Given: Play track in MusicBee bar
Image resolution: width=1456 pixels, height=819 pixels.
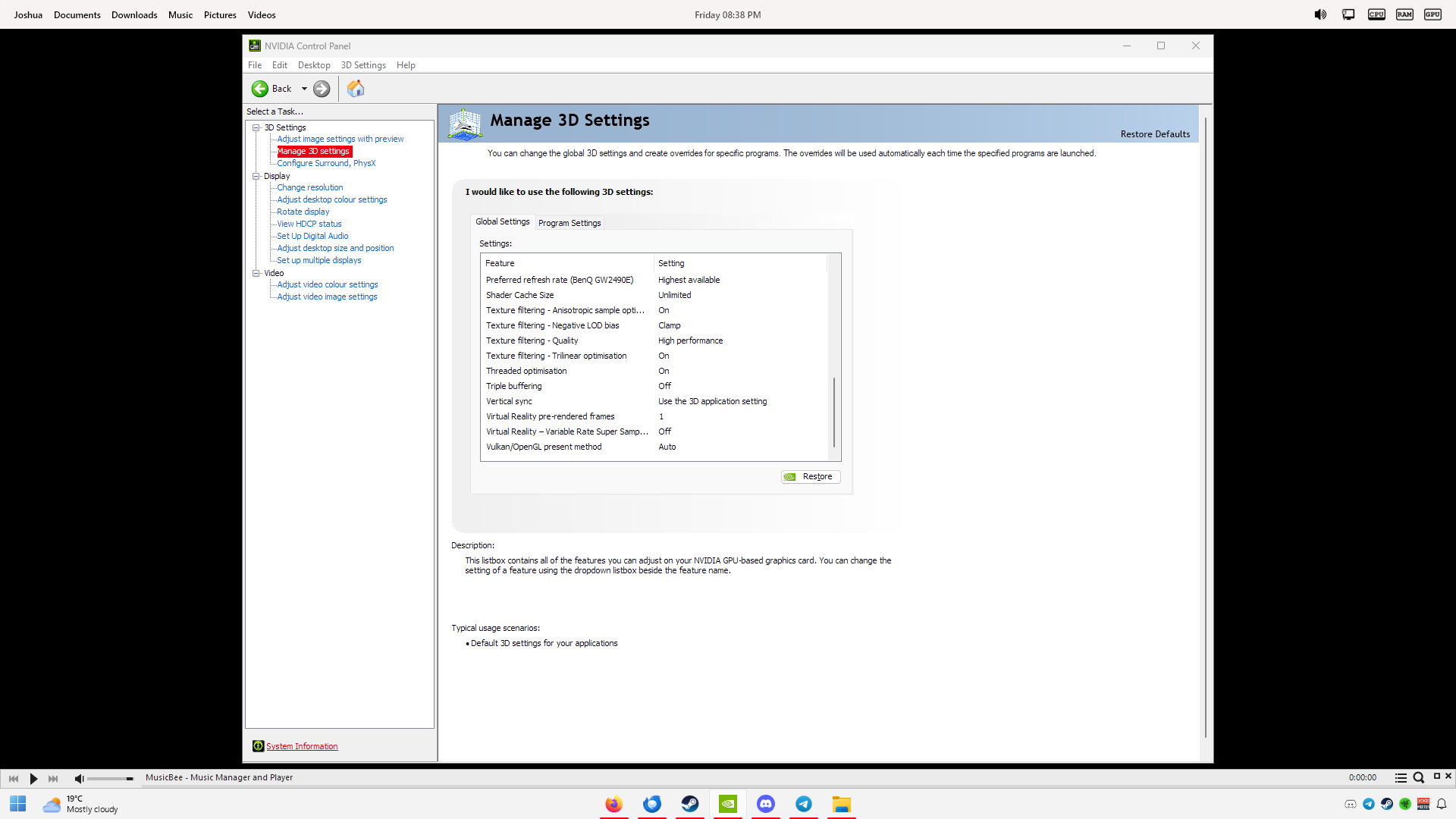Looking at the screenshot, I should click(33, 778).
